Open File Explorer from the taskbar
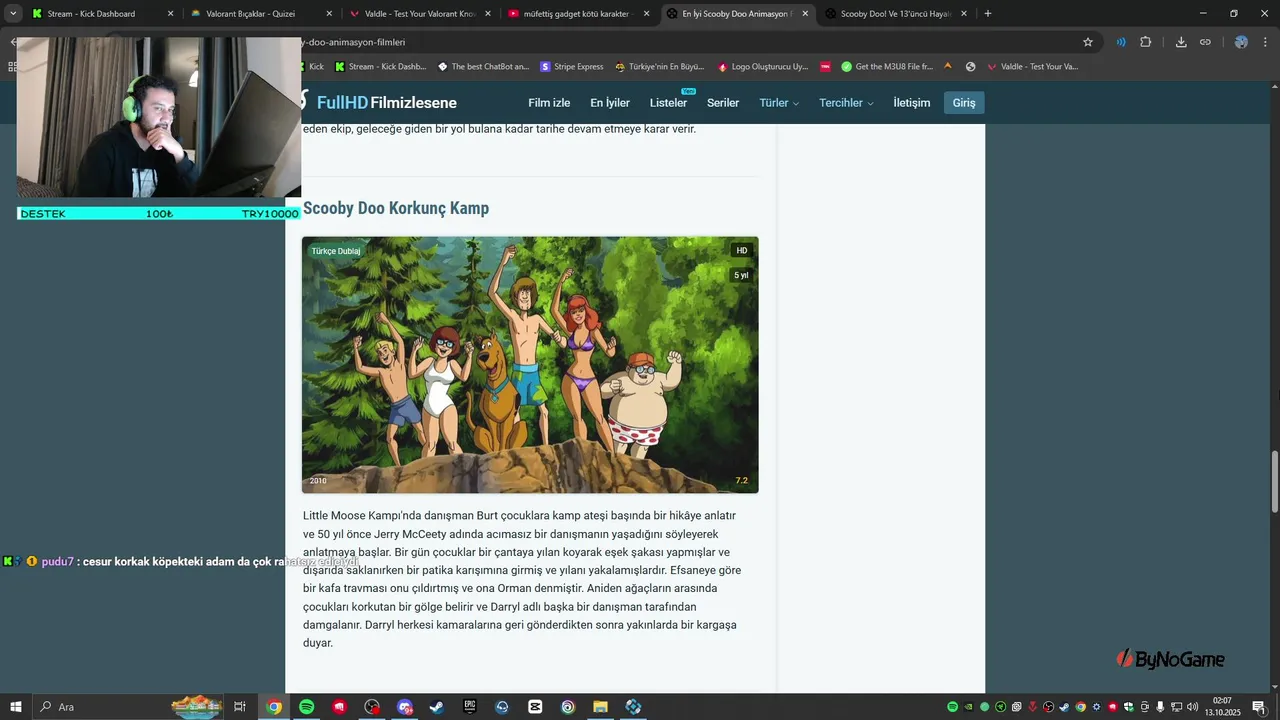This screenshot has height=720, width=1280. pos(600,707)
